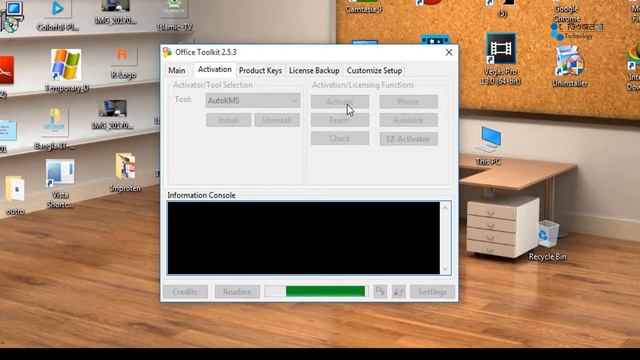Select the Activation tab
The height and width of the screenshot is (360, 640).
[x=214, y=69]
